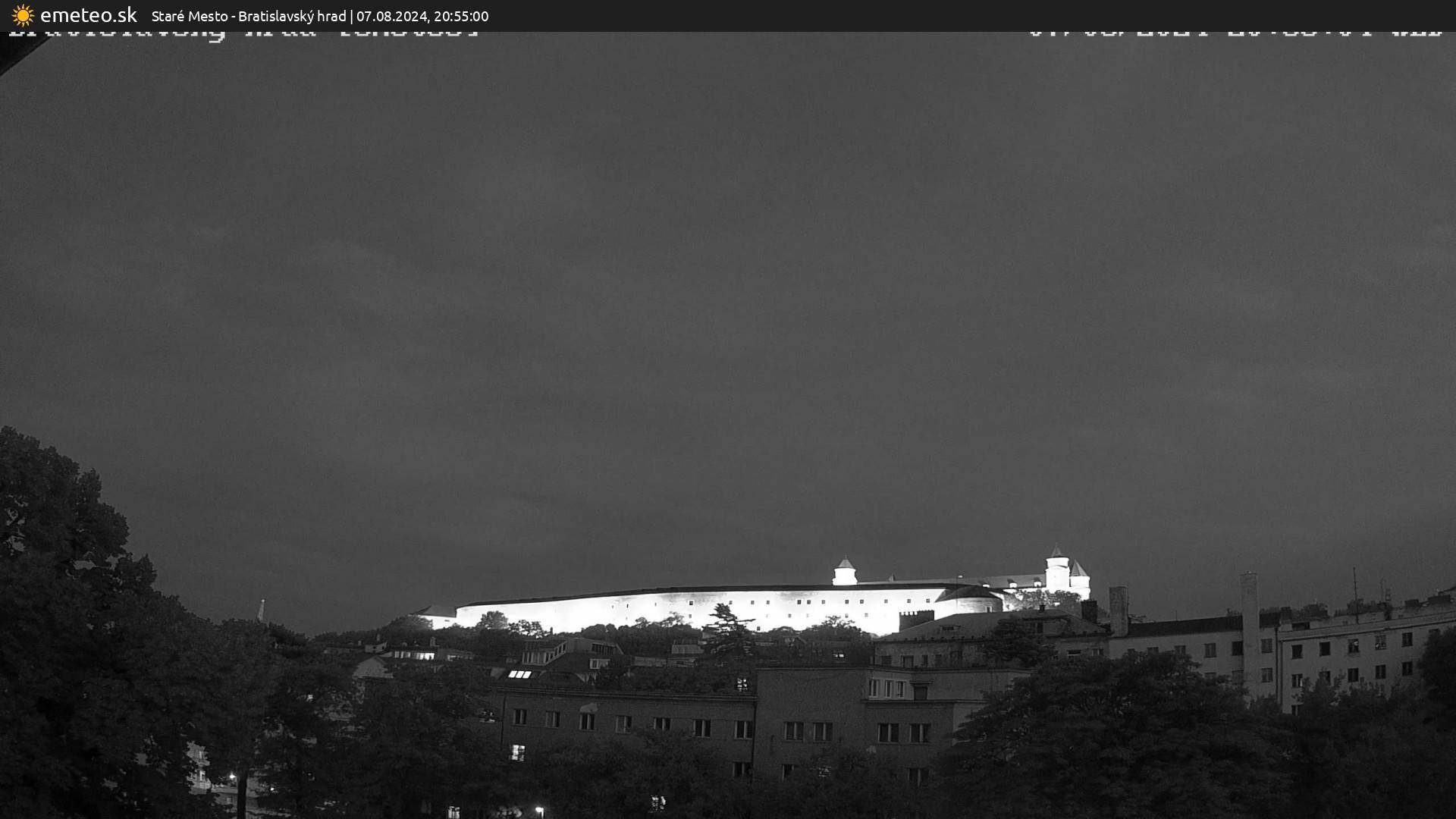Click the lit window in the foreground building
Screen dimensions: 1456x819
click(x=520, y=751)
